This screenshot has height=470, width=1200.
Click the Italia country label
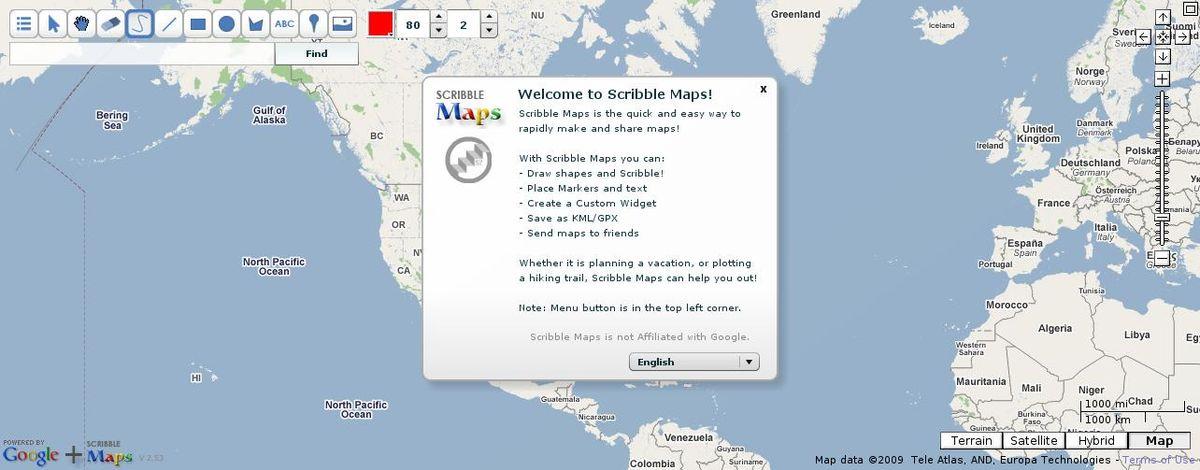coord(1105,227)
